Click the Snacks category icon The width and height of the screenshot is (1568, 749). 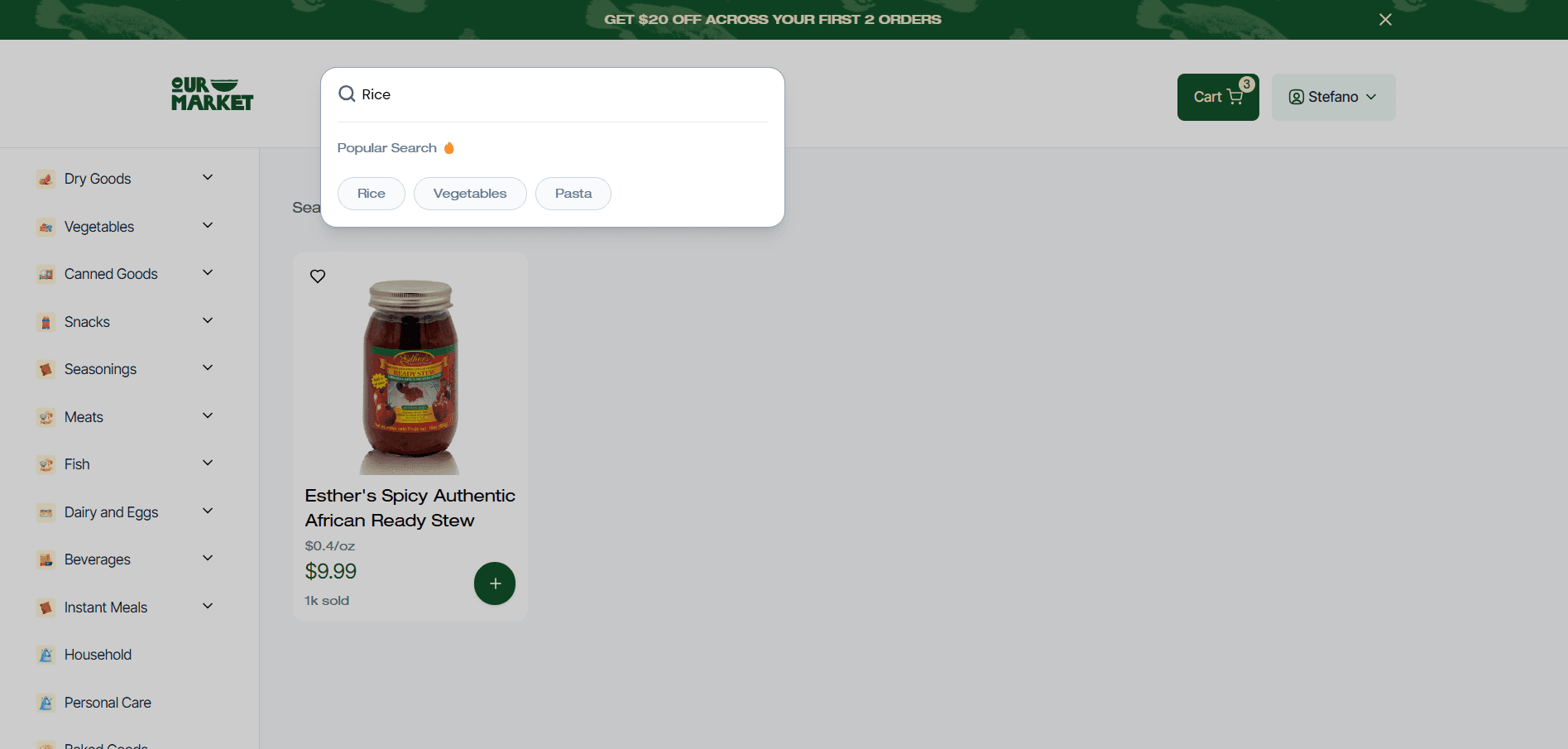click(46, 322)
